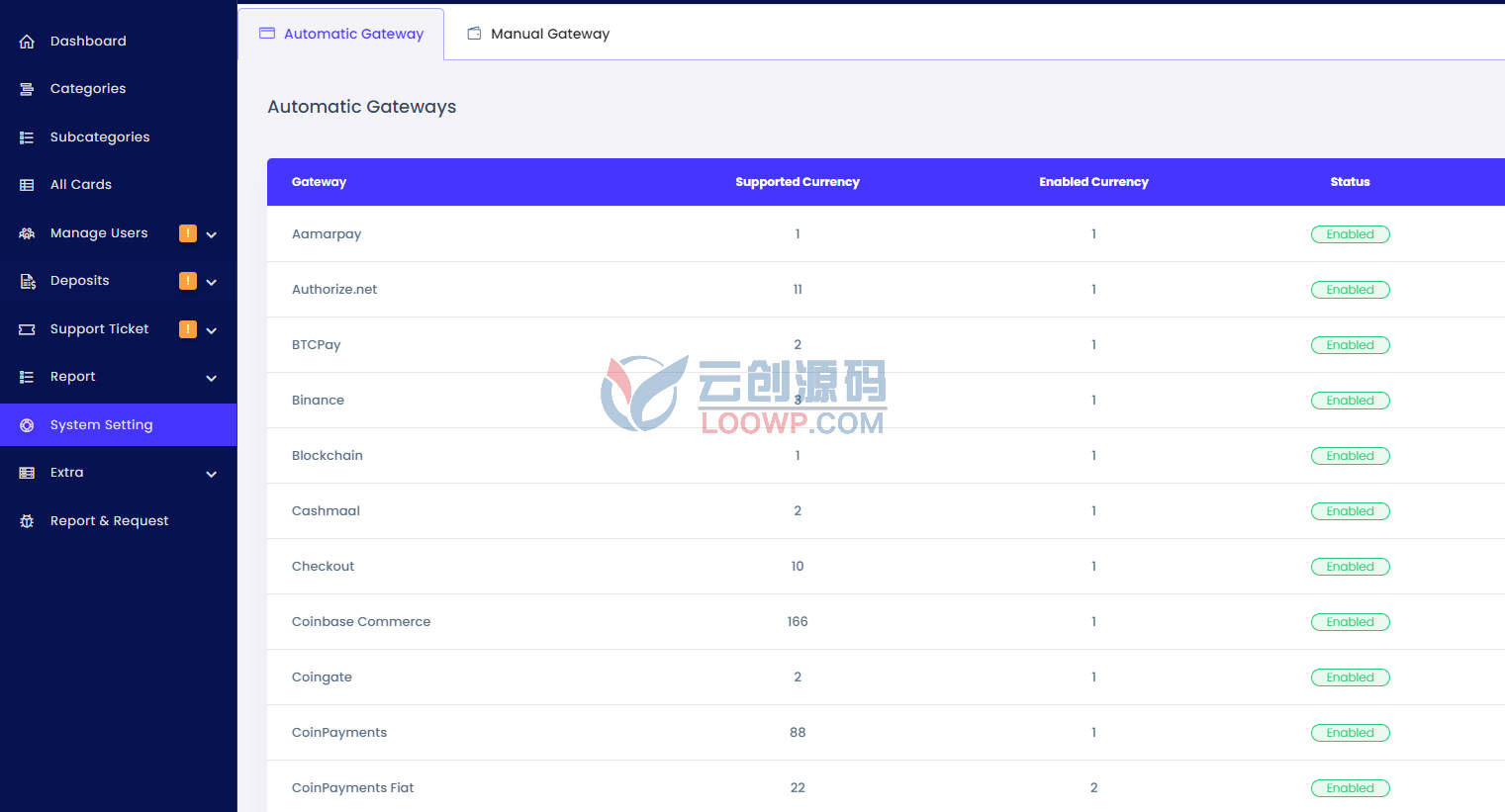1505x812 pixels.
Task: Click supported currency value 11 for Authorize.net
Action: click(798, 290)
